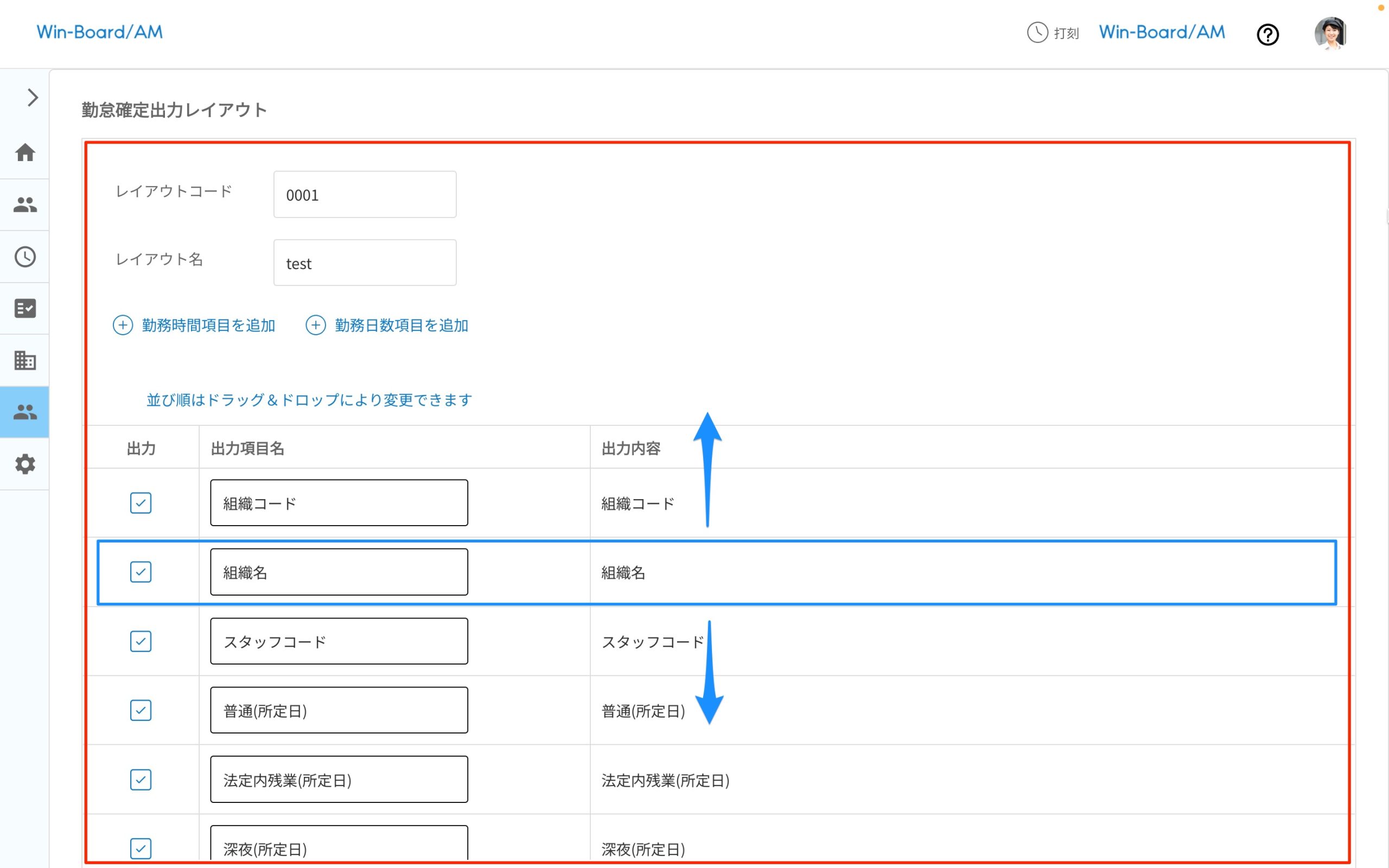Click the highlighted staff management sidebar icon
The width and height of the screenshot is (1389, 868).
pos(26,412)
